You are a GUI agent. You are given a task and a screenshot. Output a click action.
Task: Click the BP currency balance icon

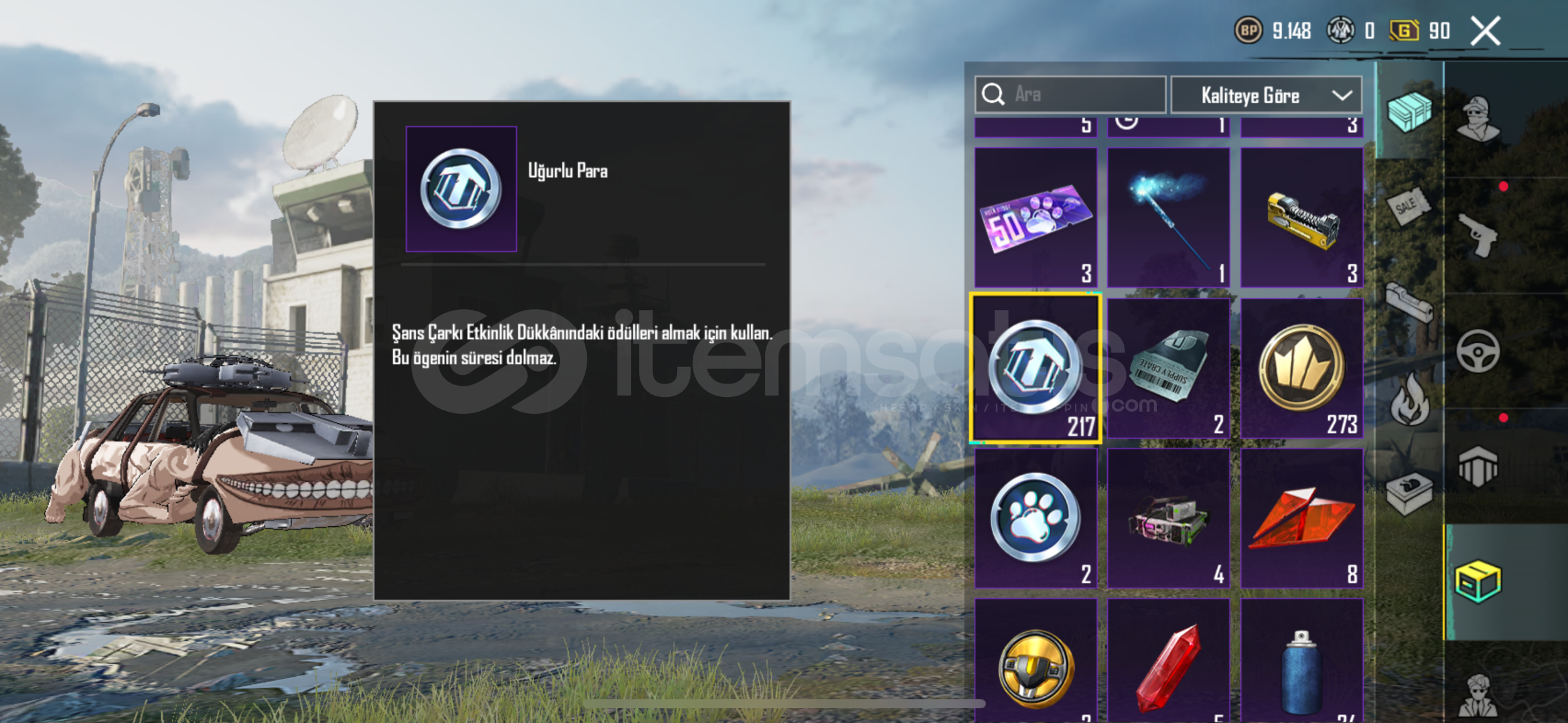(1248, 31)
